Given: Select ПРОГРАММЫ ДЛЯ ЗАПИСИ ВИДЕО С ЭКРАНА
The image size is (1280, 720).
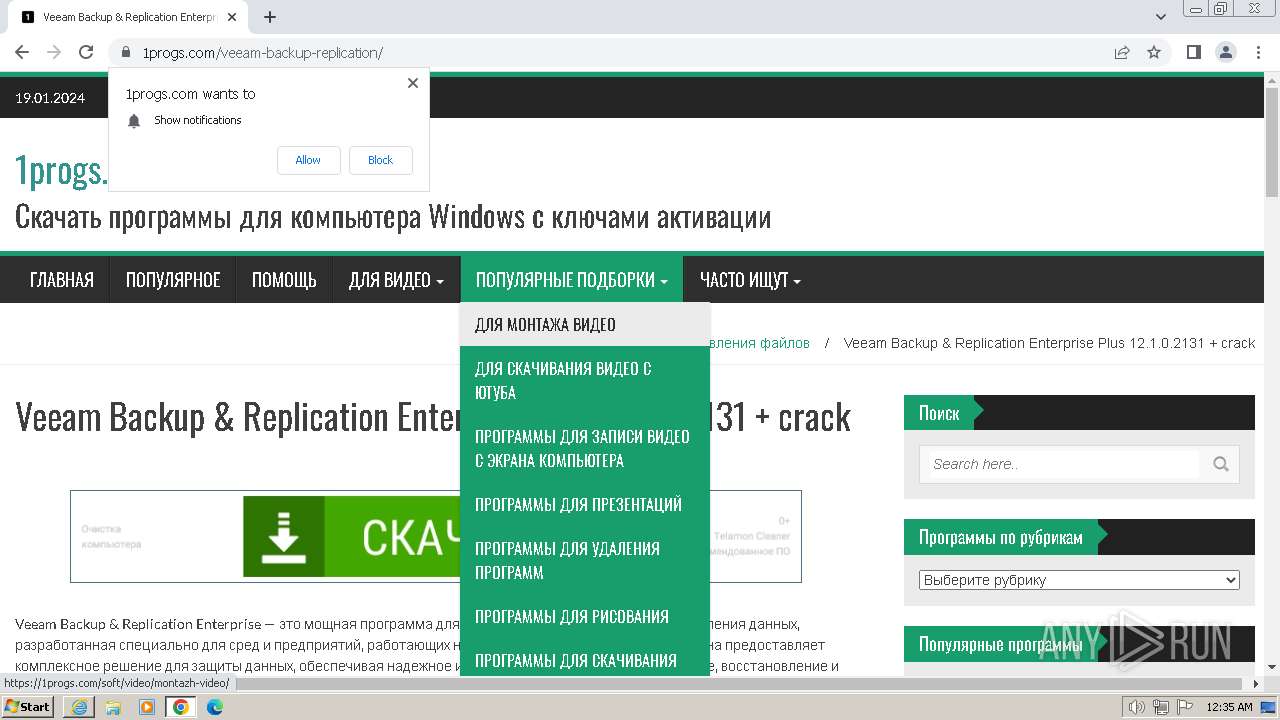Looking at the screenshot, I should [x=585, y=448].
